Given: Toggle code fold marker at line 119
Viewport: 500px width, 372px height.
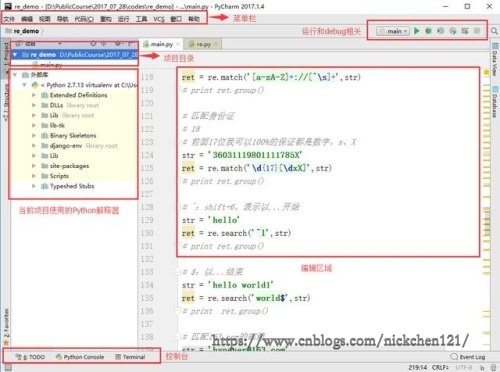Looking at the screenshot, I should tap(178, 90).
